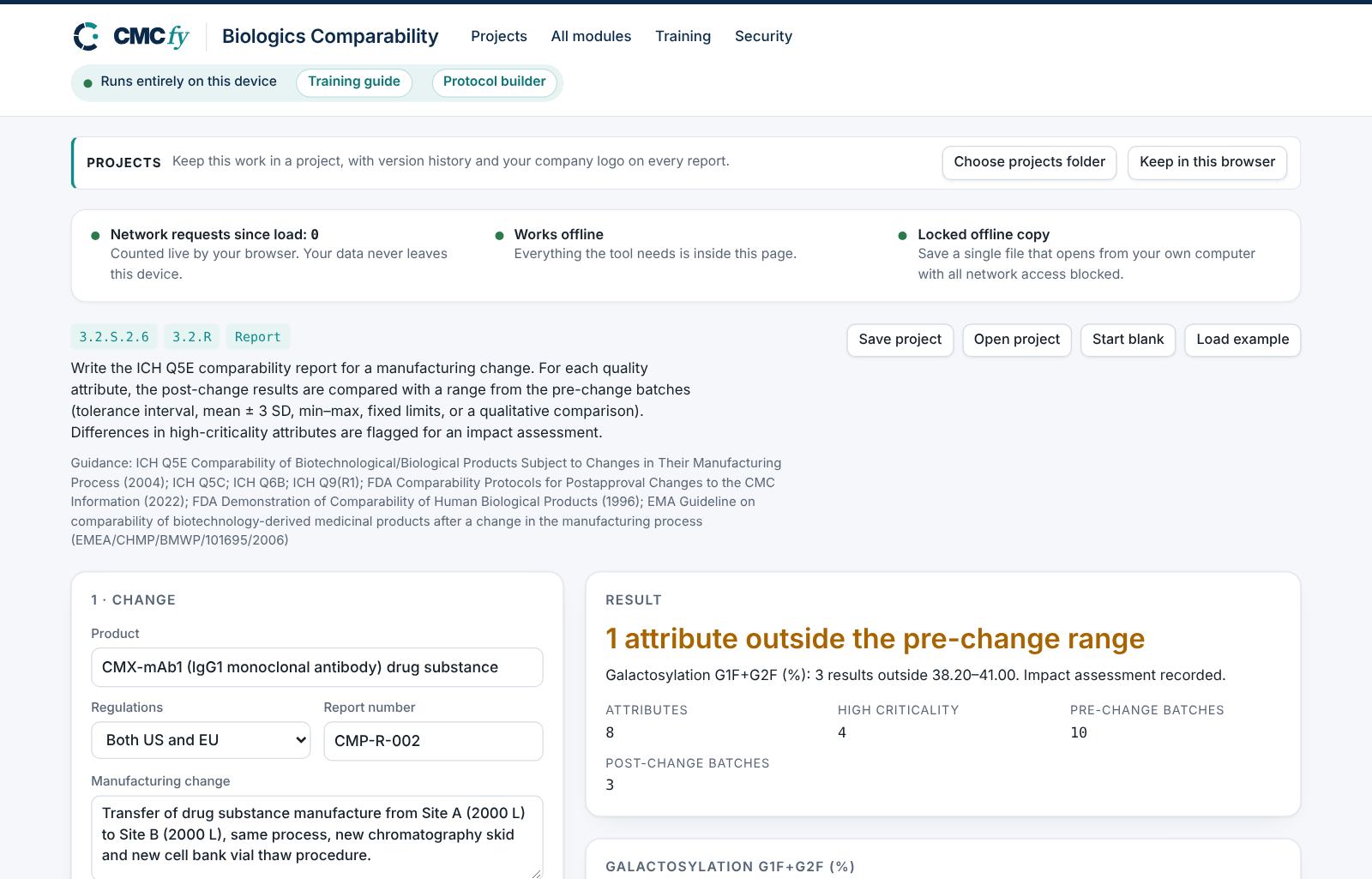
Task: Click the Open project button
Action: (x=1017, y=340)
